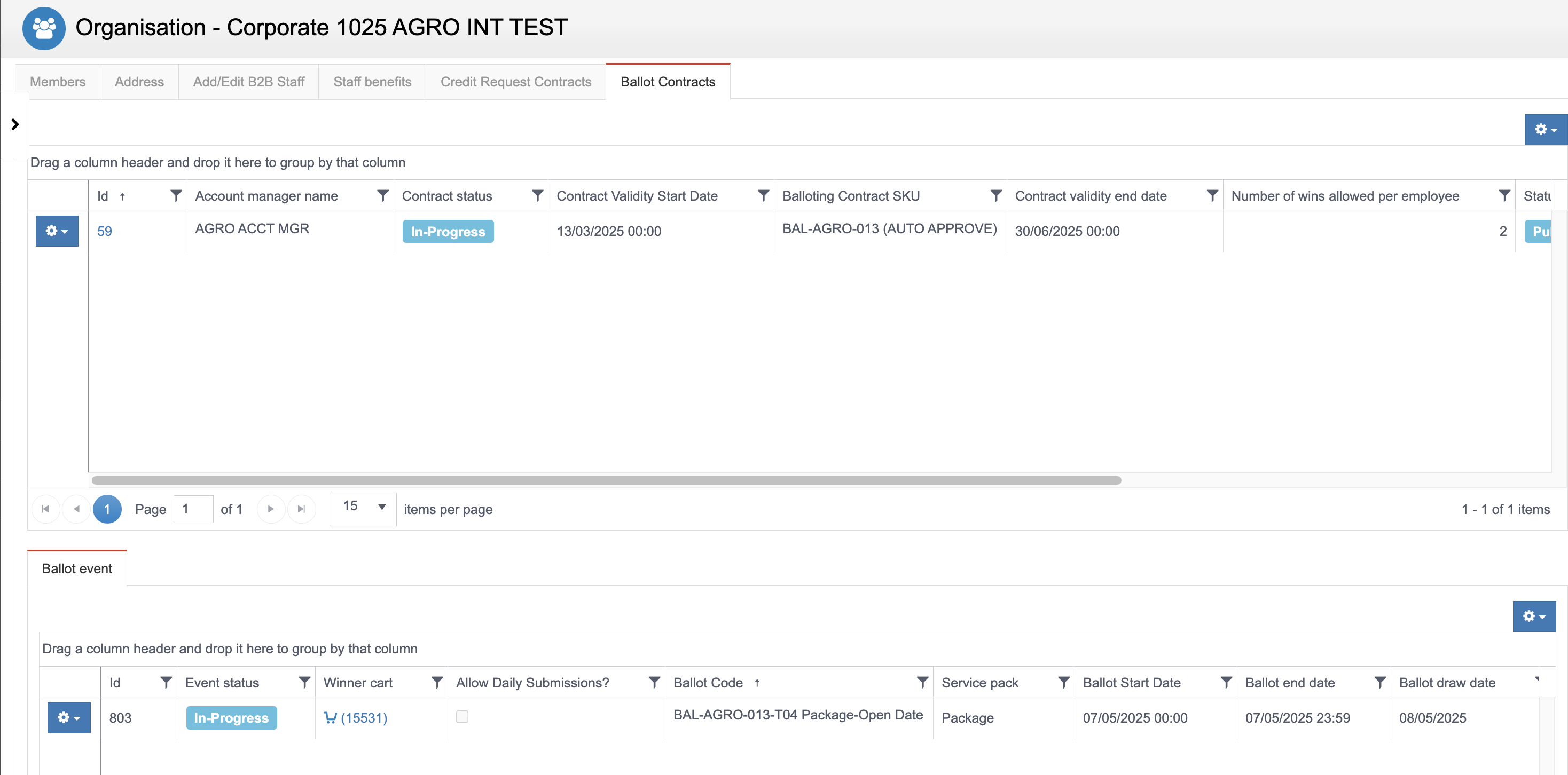Open filter on Event status column
This screenshot has height=775, width=1568.
coord(304,682)
